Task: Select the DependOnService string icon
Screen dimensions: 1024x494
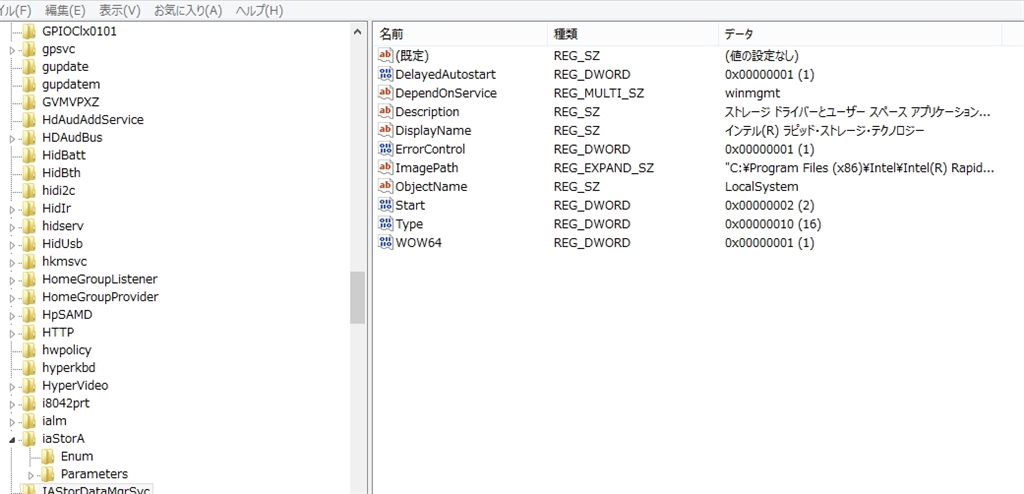Action: click(x=385, y=93)
